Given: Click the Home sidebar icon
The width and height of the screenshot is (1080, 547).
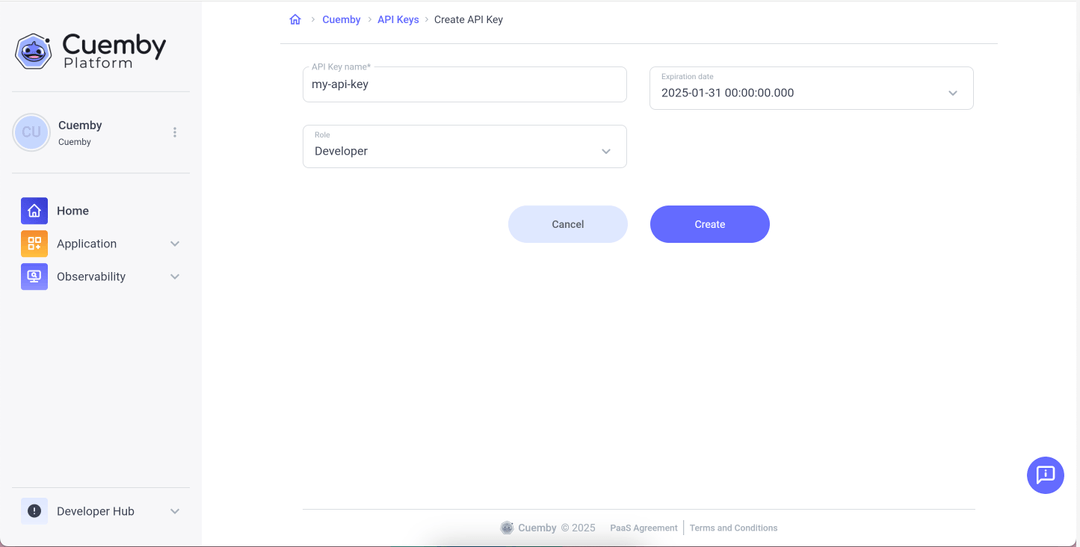Looking at the screenshot, I should pos(34,211).
